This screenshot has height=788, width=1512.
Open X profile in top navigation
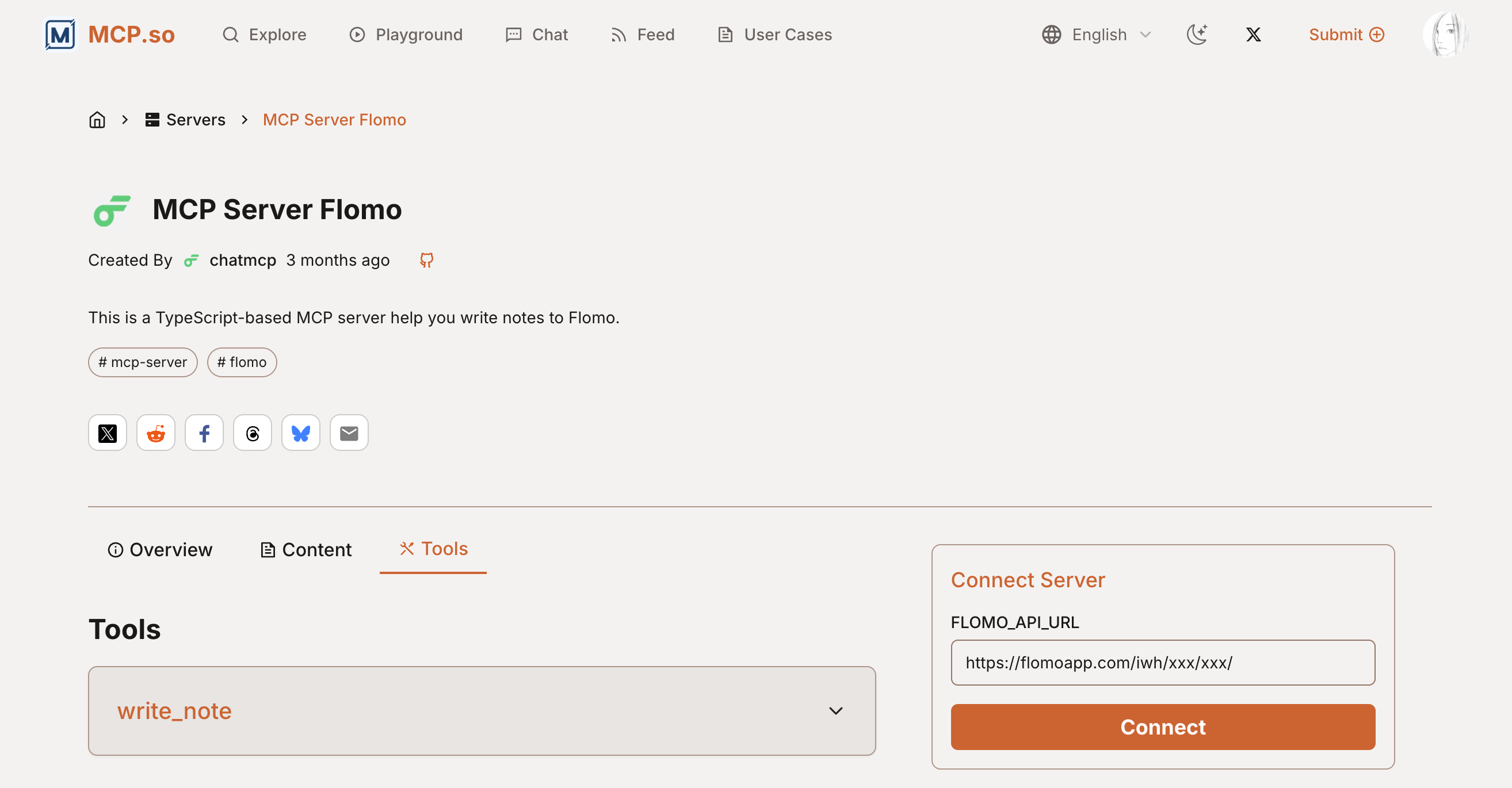(x=1253, y=35)
